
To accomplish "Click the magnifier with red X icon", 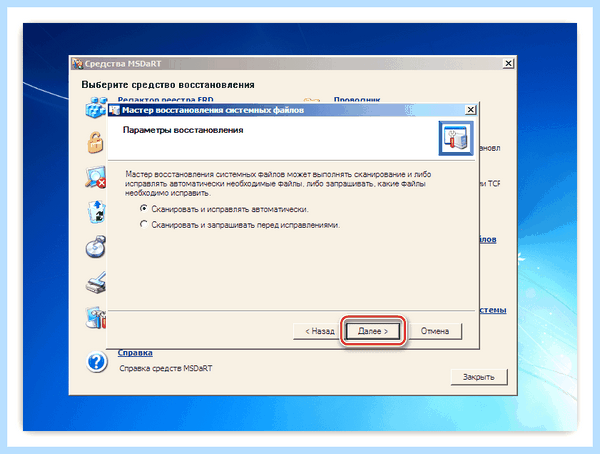I will click(x=95, y=177).
